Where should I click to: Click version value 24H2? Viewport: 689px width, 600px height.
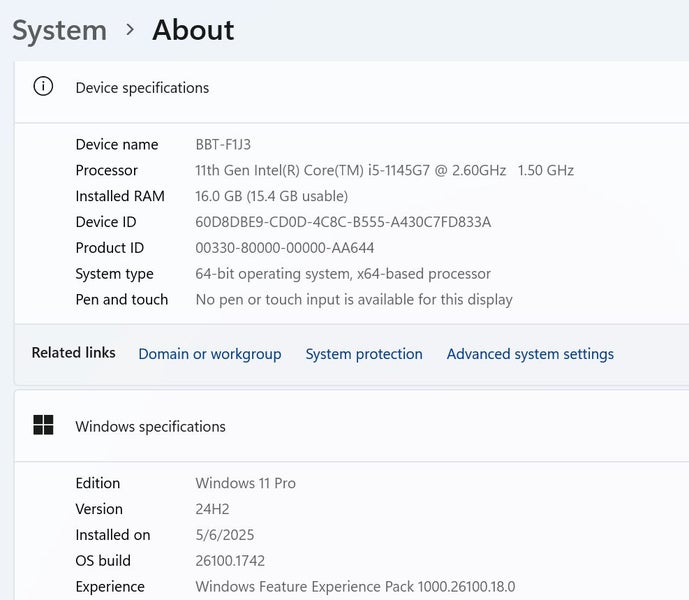pyautogui.click(x=212, y=509)
